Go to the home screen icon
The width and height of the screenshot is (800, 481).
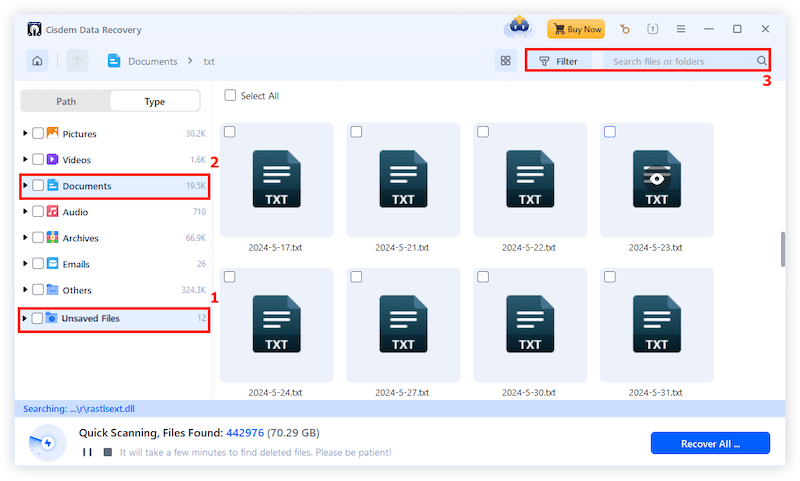(37, 61)
